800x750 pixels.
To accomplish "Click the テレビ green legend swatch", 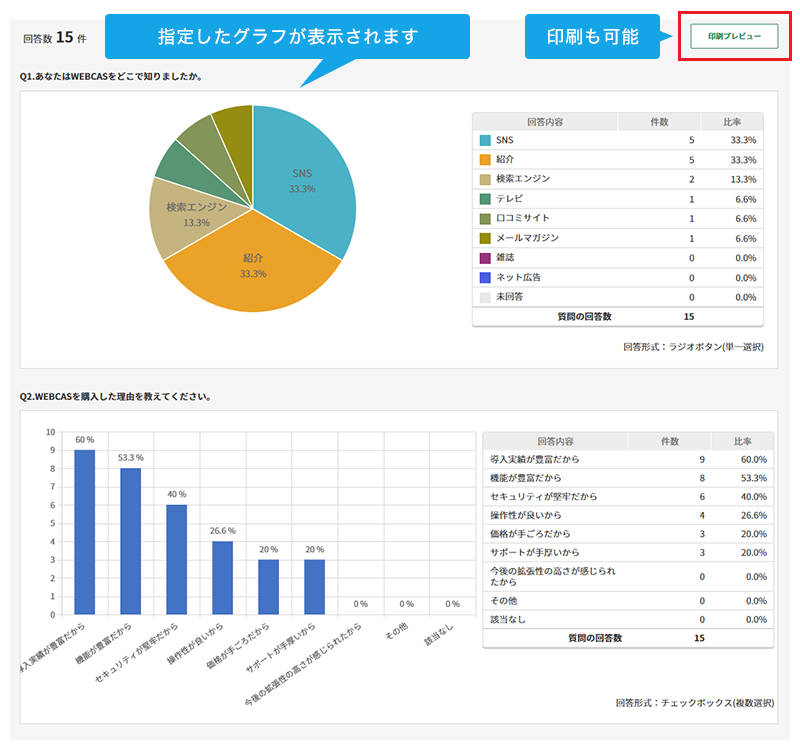I will [485, 199].
